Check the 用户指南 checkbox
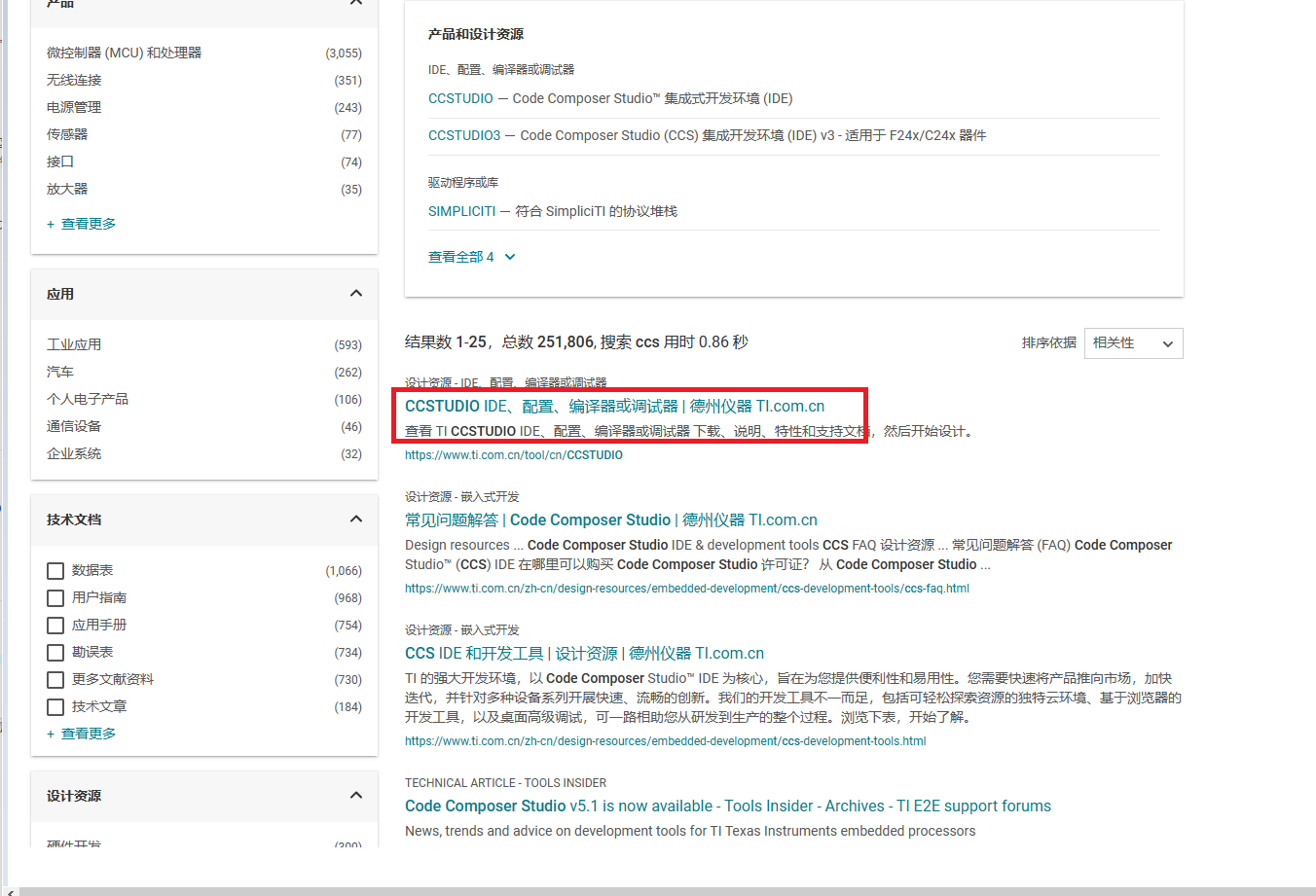The height and width of the screenshot is (896, 1316). coord(55,598)
